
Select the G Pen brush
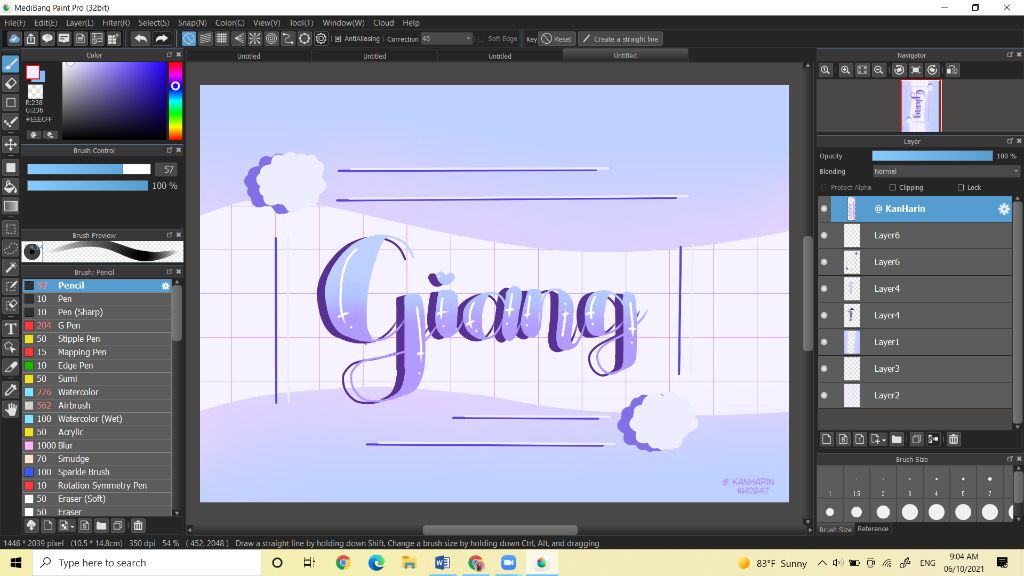point(97,326)
